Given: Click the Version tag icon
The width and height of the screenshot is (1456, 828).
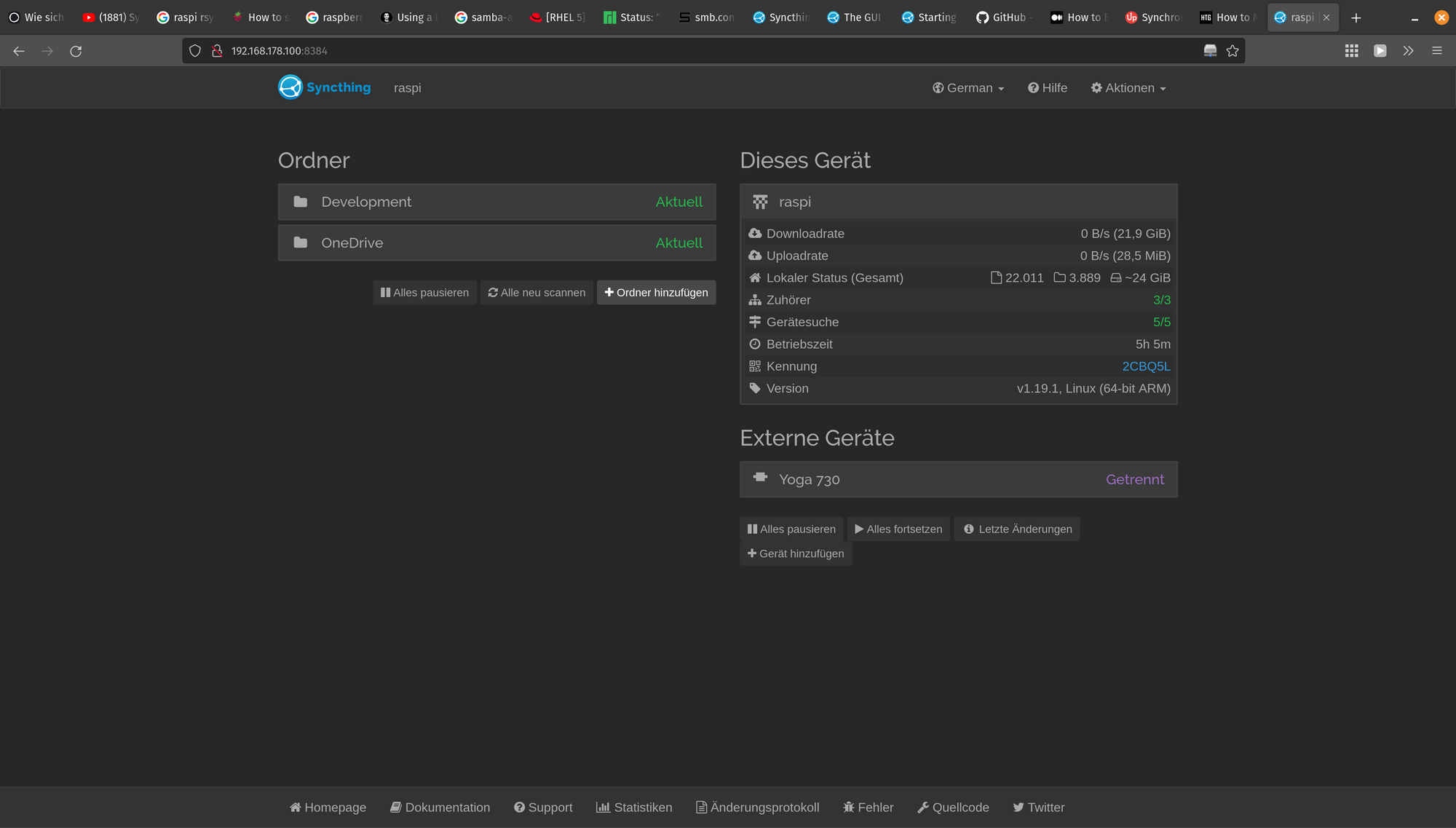Looking at the screenshot, I should pyautogui.click(x=755, y=388).
